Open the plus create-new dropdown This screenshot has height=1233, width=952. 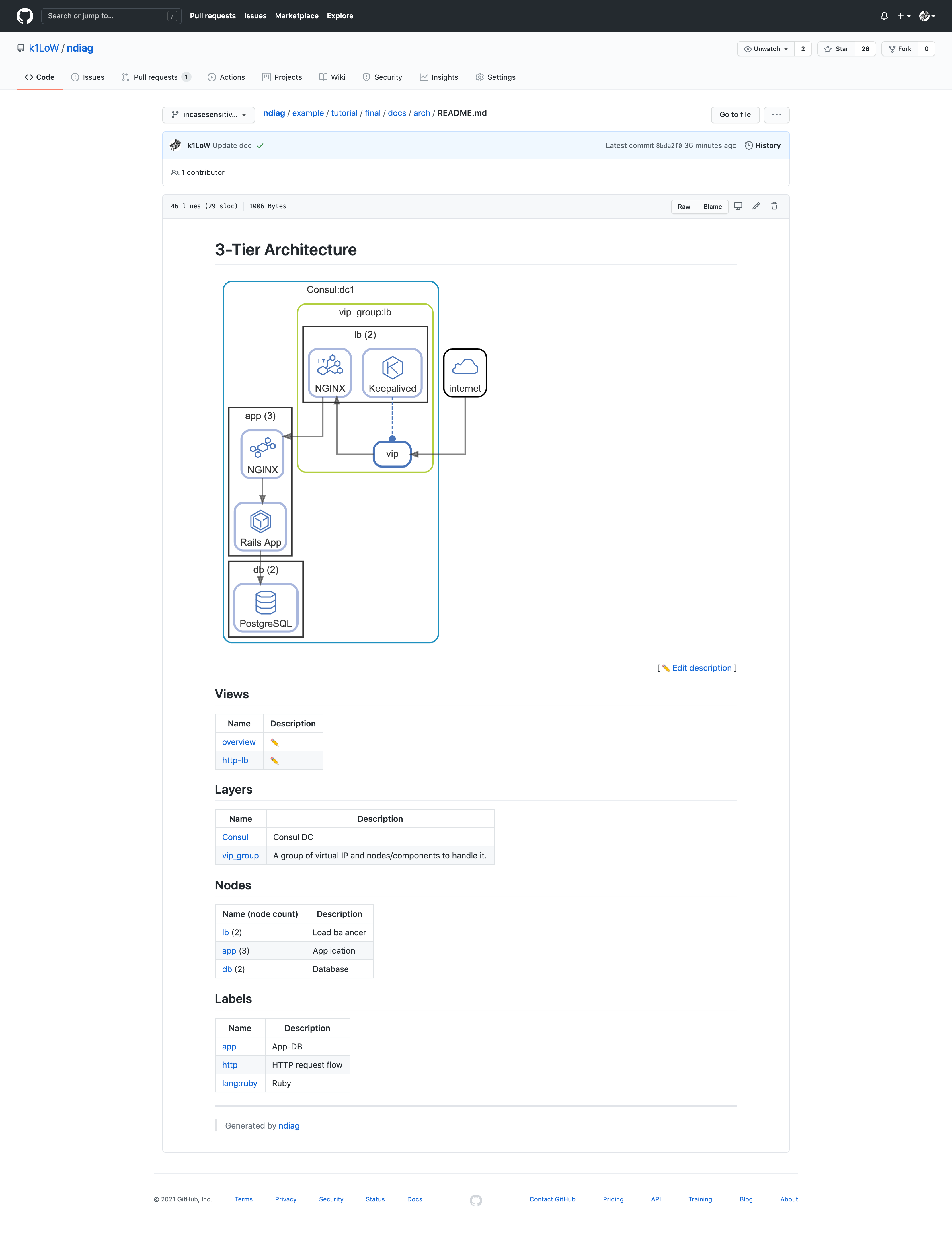[904, 16]
